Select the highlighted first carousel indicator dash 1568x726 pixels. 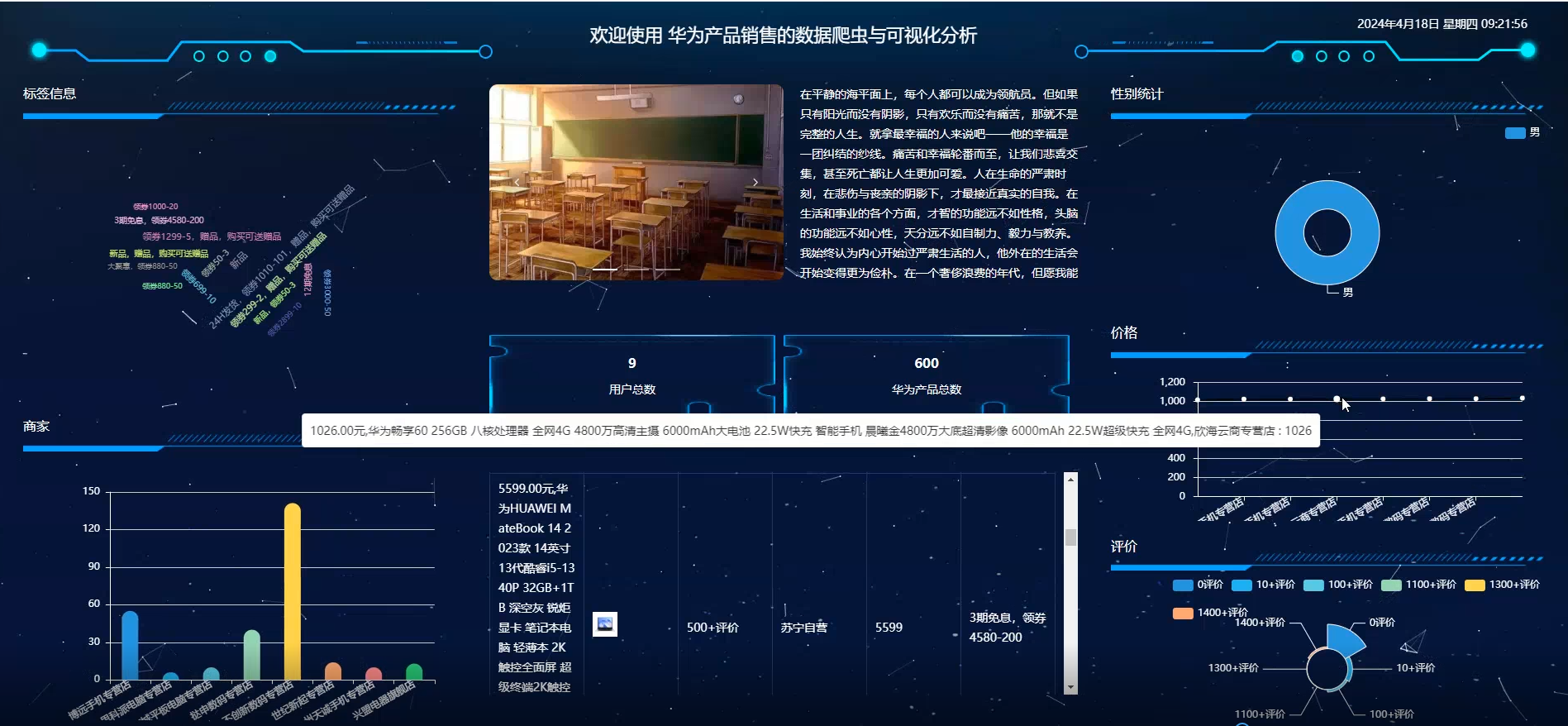pyautogui.click(x=604, y=270)
